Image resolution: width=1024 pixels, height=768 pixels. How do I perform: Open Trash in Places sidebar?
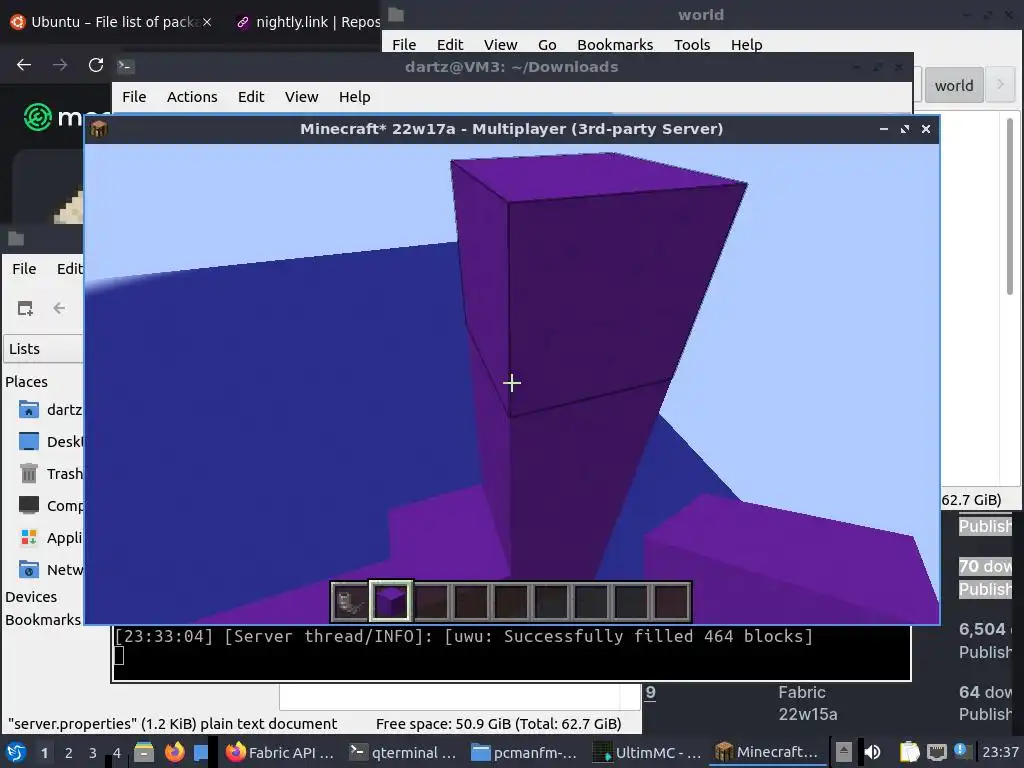click(51, 473)
